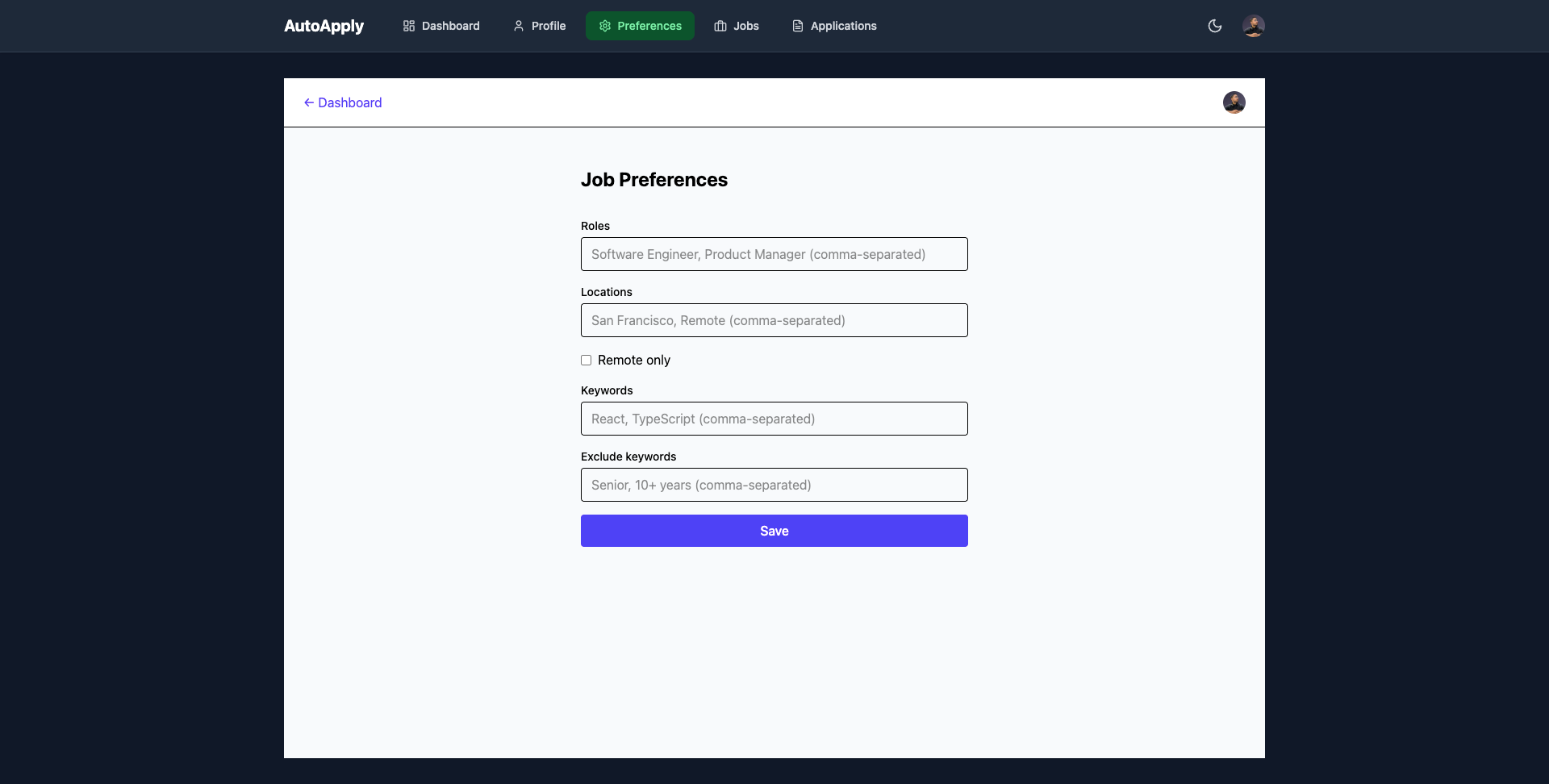Focus the Roles input field
Viewport: 1549px width, 784px height.
(774, 254)
